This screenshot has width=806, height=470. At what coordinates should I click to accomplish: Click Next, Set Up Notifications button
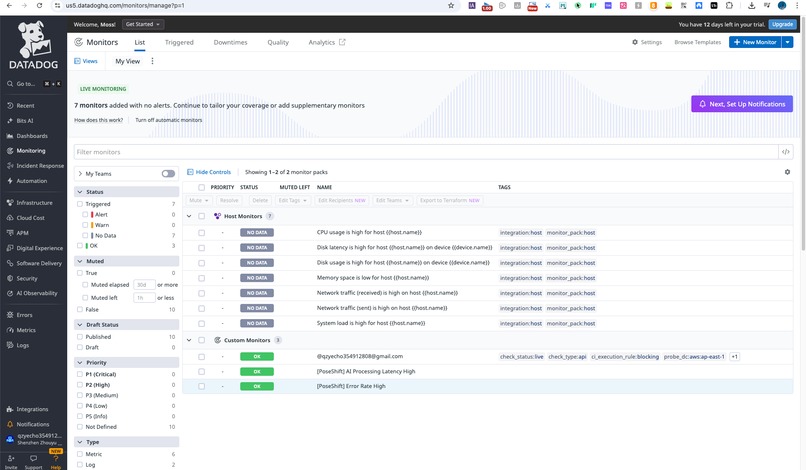(x=742, y=104)
